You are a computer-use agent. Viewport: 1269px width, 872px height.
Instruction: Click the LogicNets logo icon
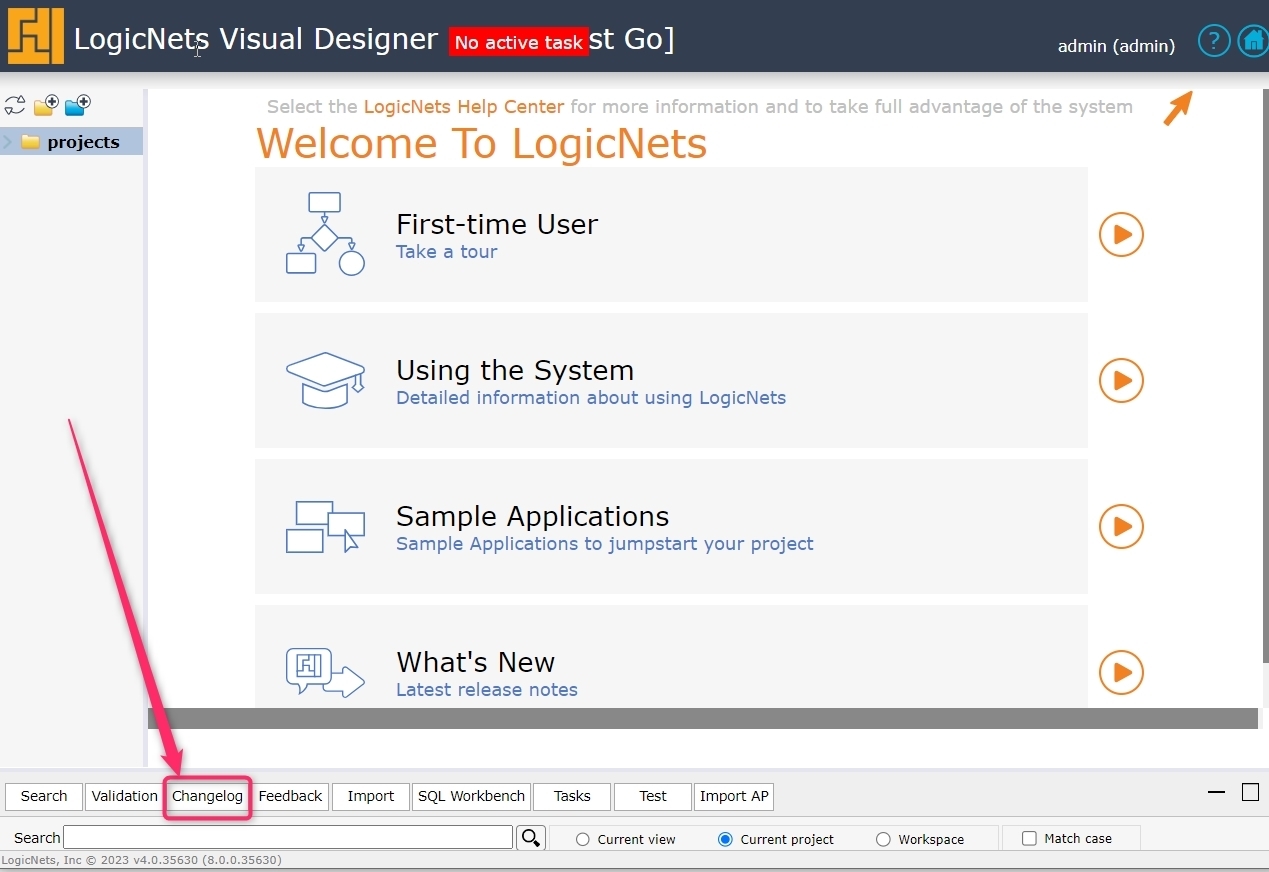click(x=36, y=36)
